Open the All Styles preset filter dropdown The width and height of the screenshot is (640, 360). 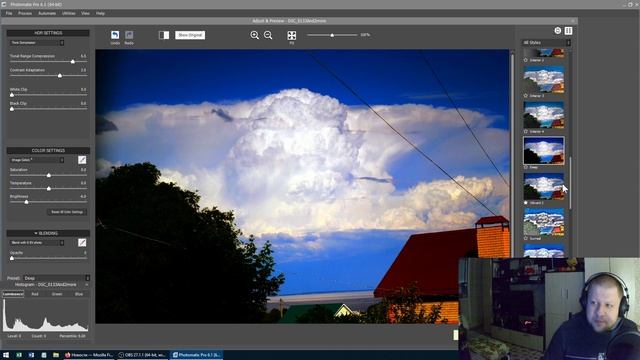tap(547, 42)
